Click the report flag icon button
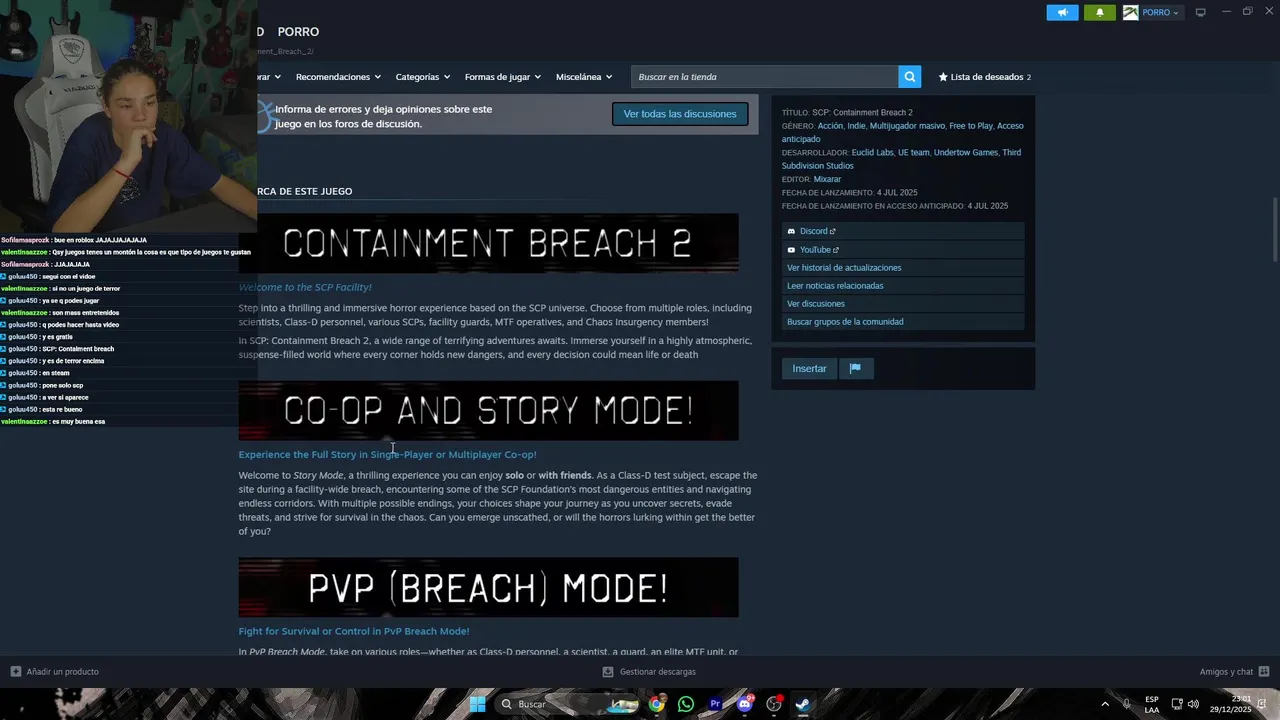Viewport: 1280px width, 720px height. tap(855, 369)
